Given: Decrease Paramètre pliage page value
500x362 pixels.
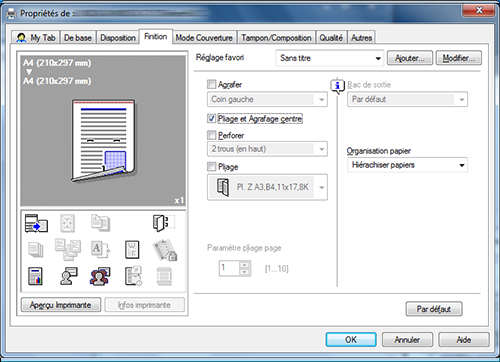Looking at the screenshot, I should coord(245,272).
